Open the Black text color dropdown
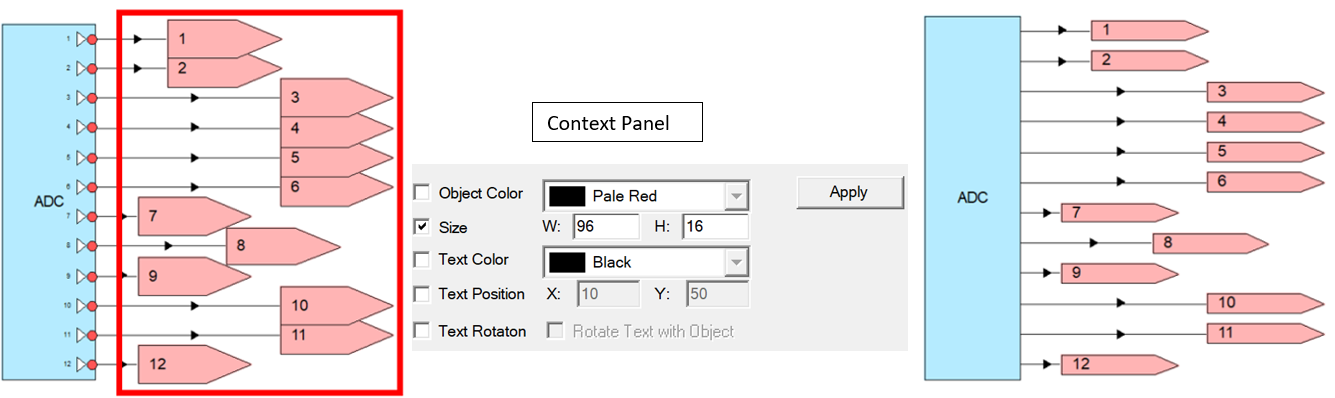 pos(736,262)
